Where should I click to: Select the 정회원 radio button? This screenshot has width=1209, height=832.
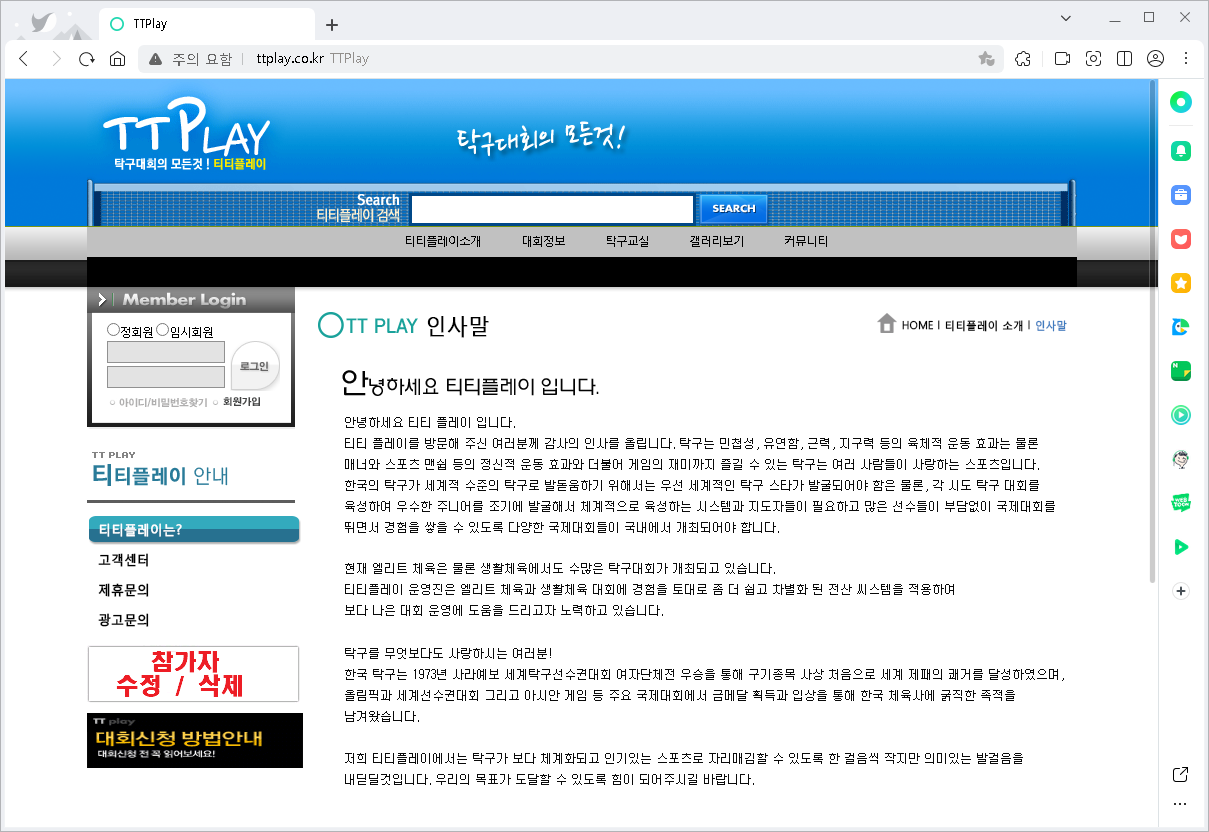pyautogui.click(x=113, y=329)
